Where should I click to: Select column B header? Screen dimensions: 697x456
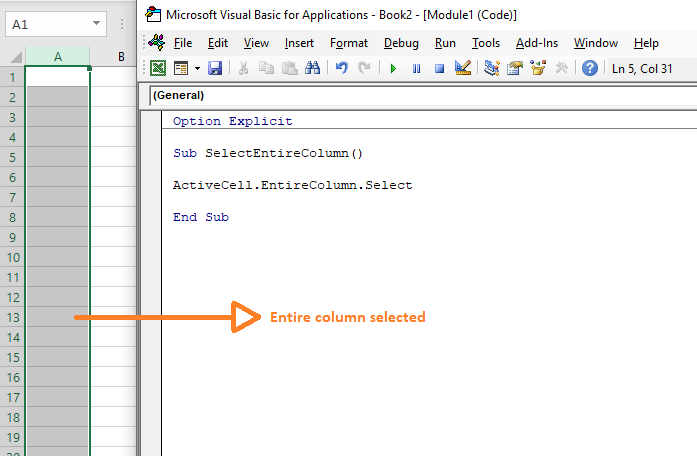coord(120,57)
